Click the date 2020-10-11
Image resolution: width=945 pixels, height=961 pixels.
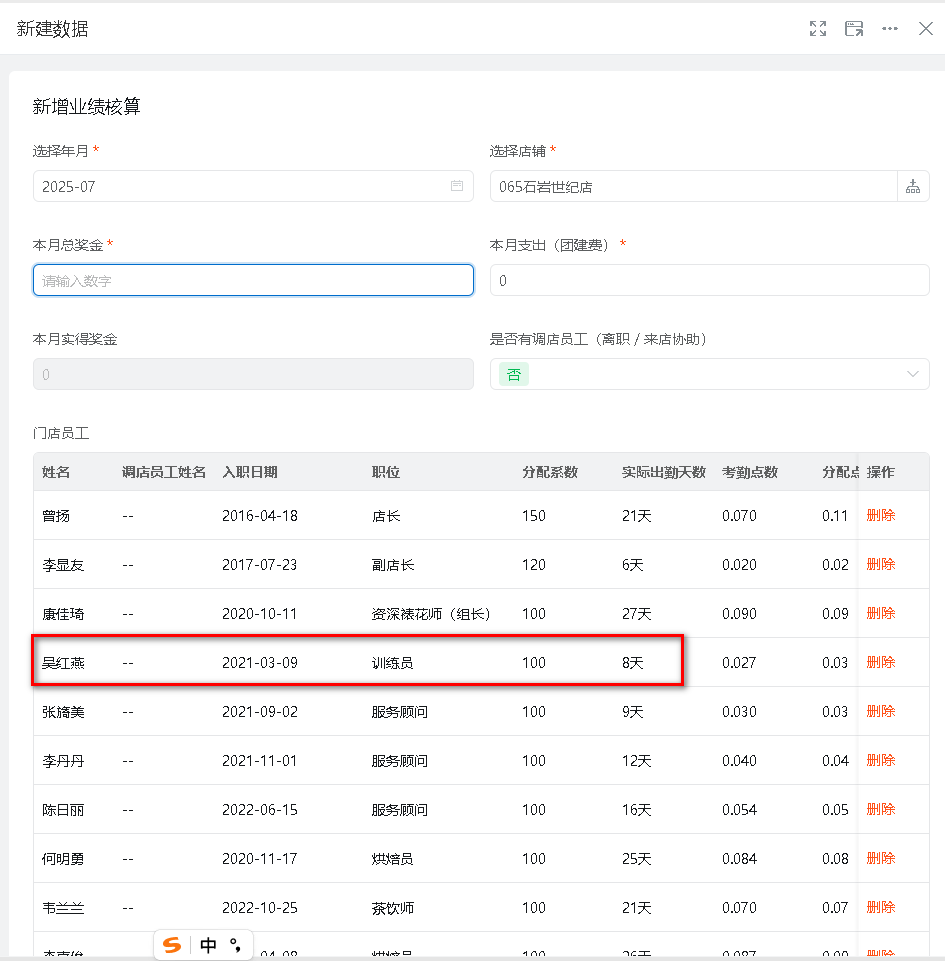[x=260, y=614]
